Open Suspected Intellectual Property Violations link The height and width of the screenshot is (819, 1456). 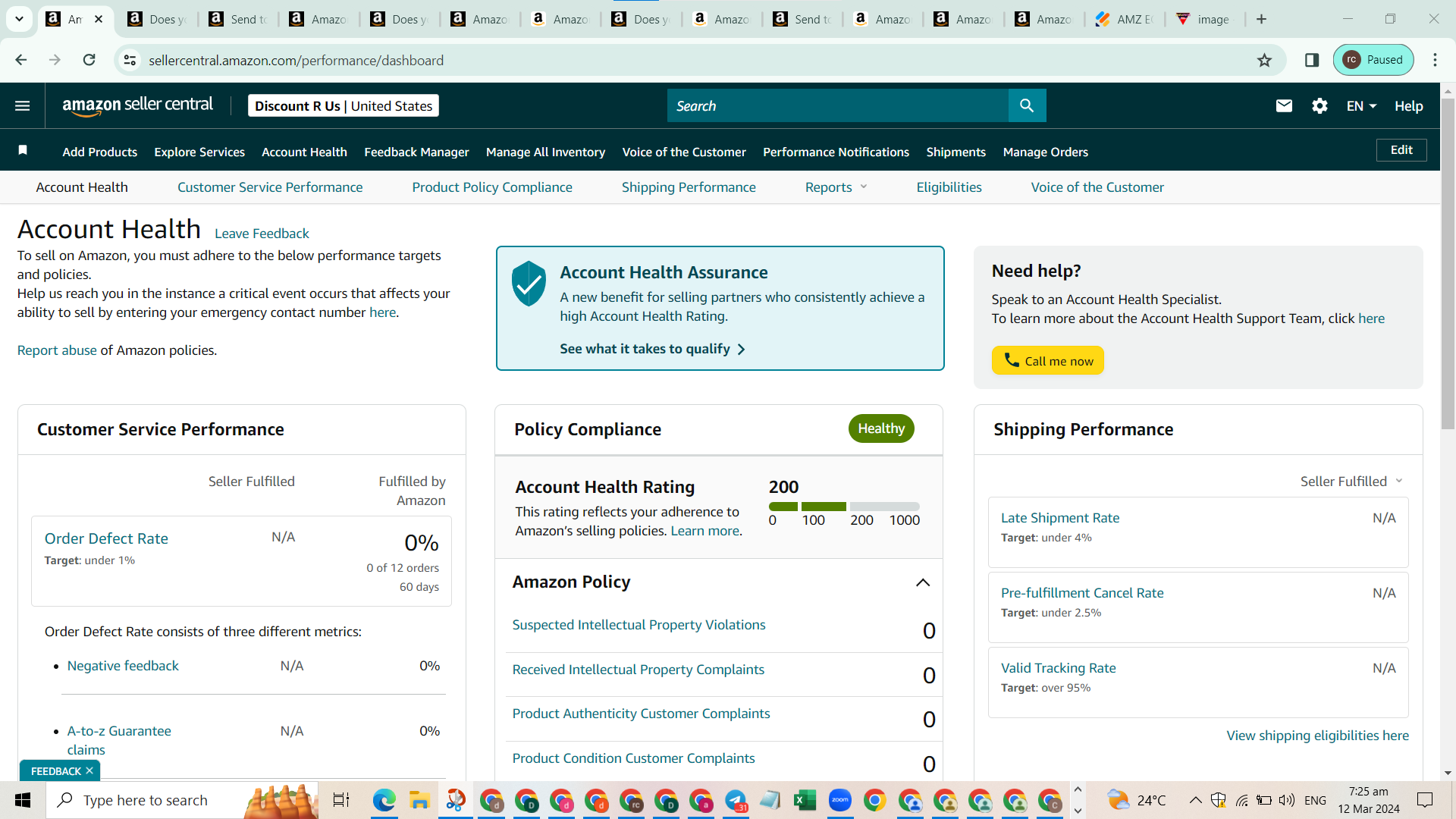click(x=639, y=625)
